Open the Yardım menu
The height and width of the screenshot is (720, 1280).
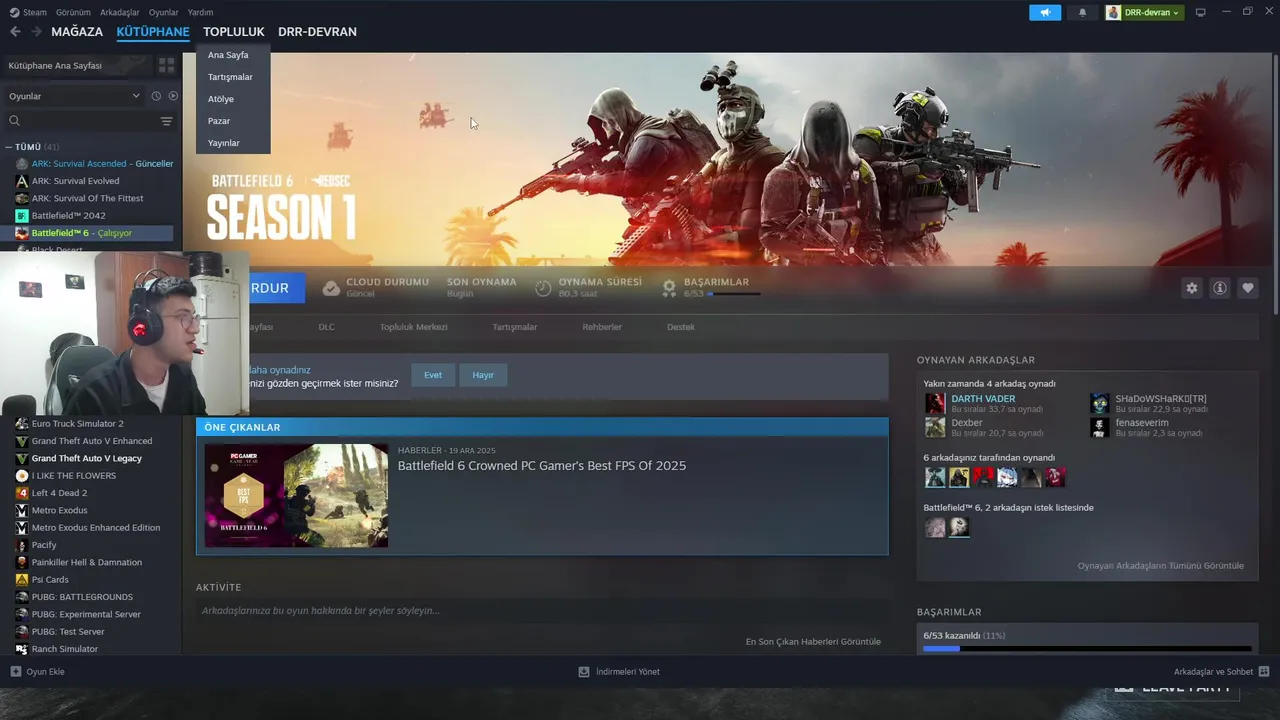click(200, 12)
